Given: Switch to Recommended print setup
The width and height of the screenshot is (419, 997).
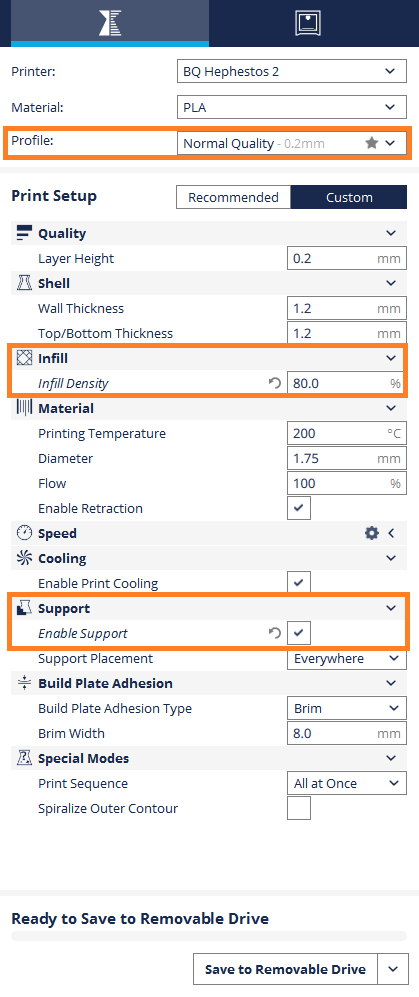Looking at the screenshot, I should pyautogui.click(x=233, y=197).
